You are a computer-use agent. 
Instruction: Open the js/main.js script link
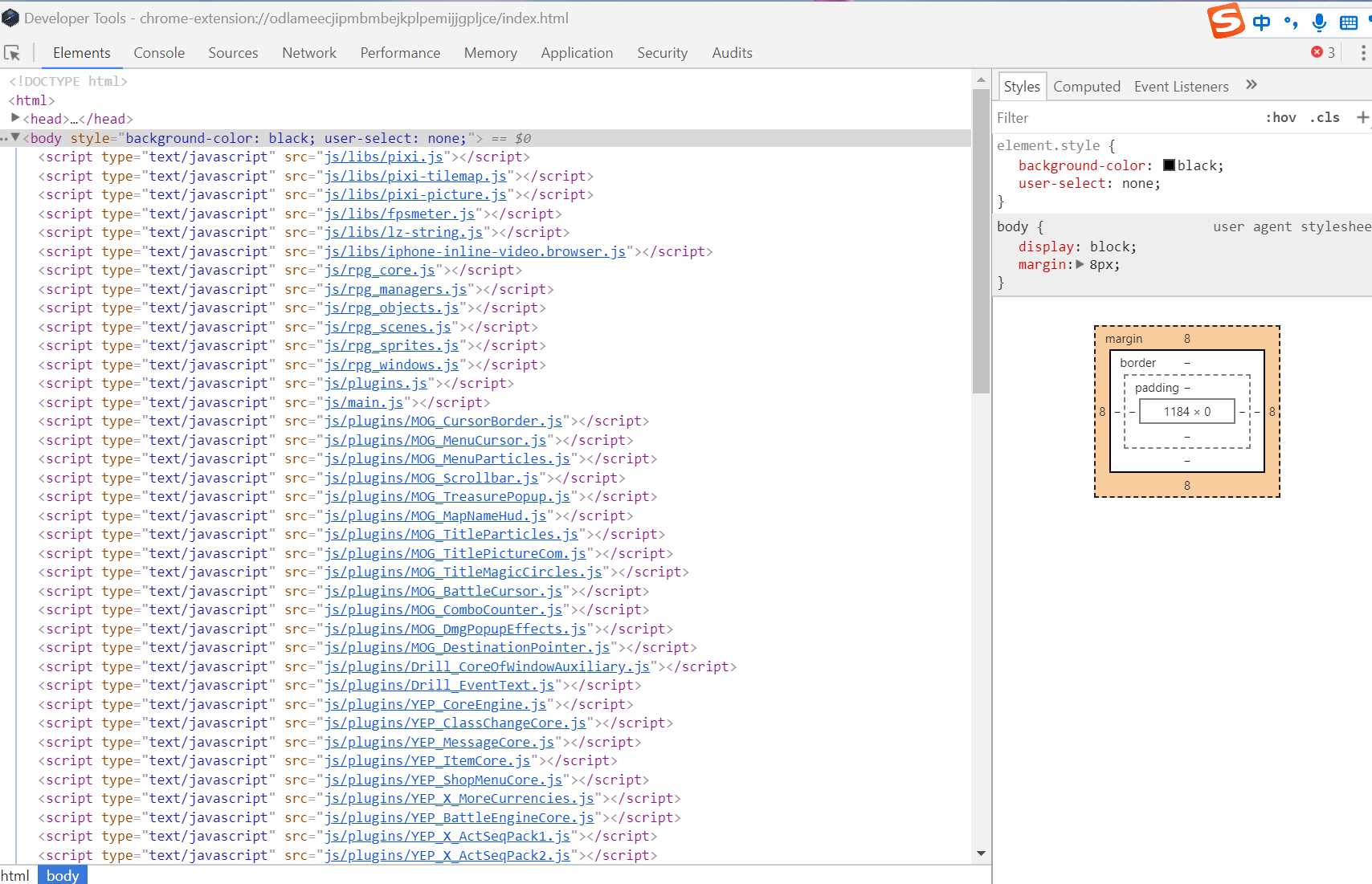[364, 402]
